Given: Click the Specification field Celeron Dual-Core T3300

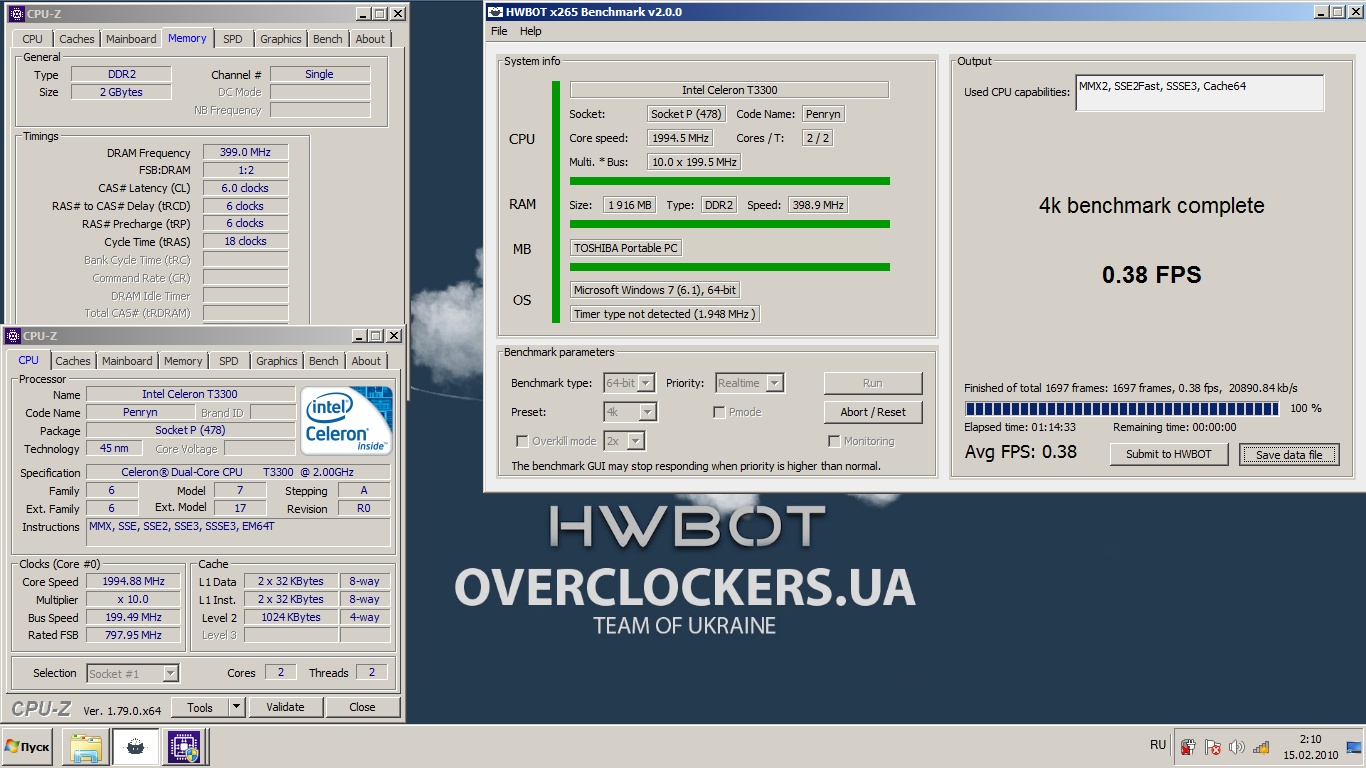Looking at the screenshot, I should click(237, 472).
